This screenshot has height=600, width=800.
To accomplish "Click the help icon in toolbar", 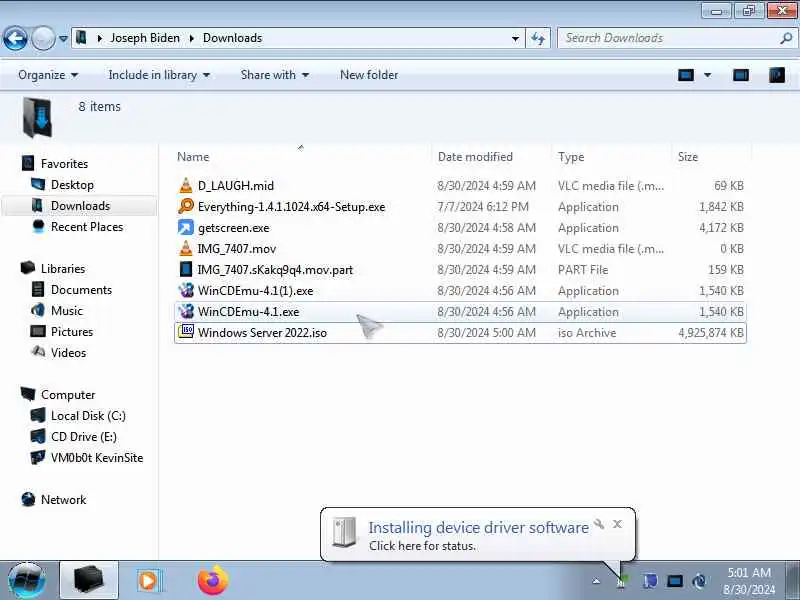I will pos(777,75).
